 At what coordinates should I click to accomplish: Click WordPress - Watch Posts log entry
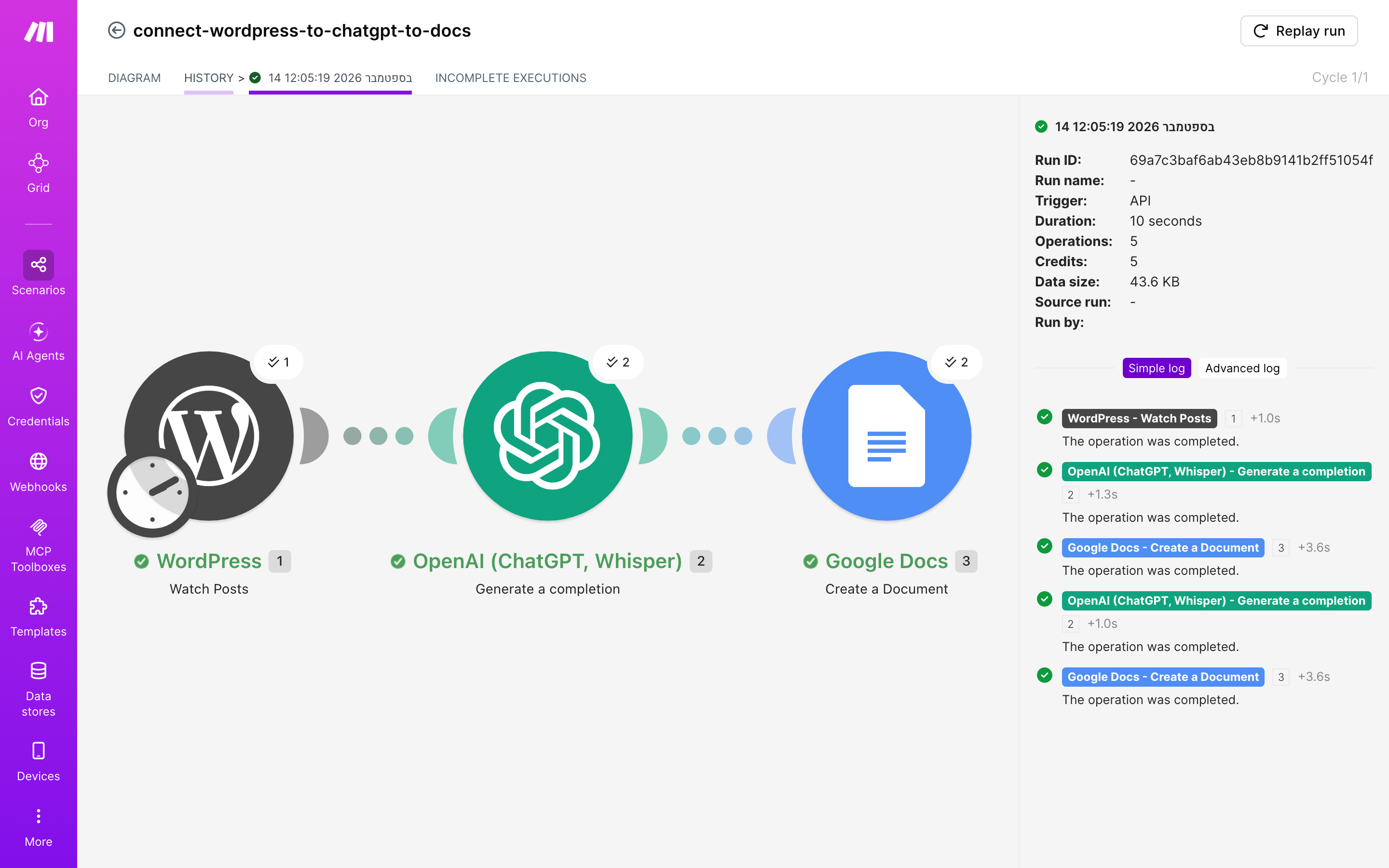coord(1139,418)
